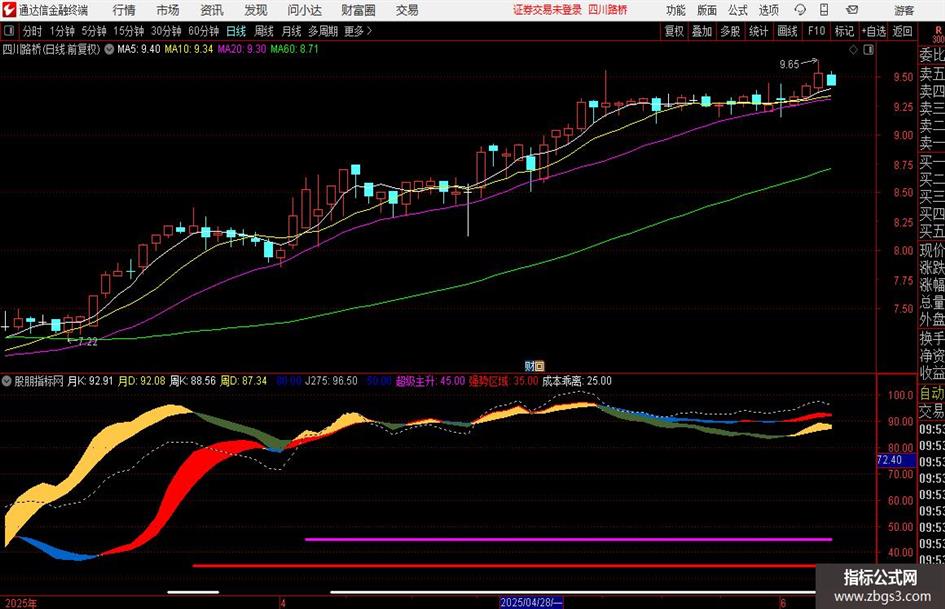Select the 日线 daily chart tab
Image resolution: width=945 pixels, height=609 pixels.
pyautogui.click(x=236, y=31)
